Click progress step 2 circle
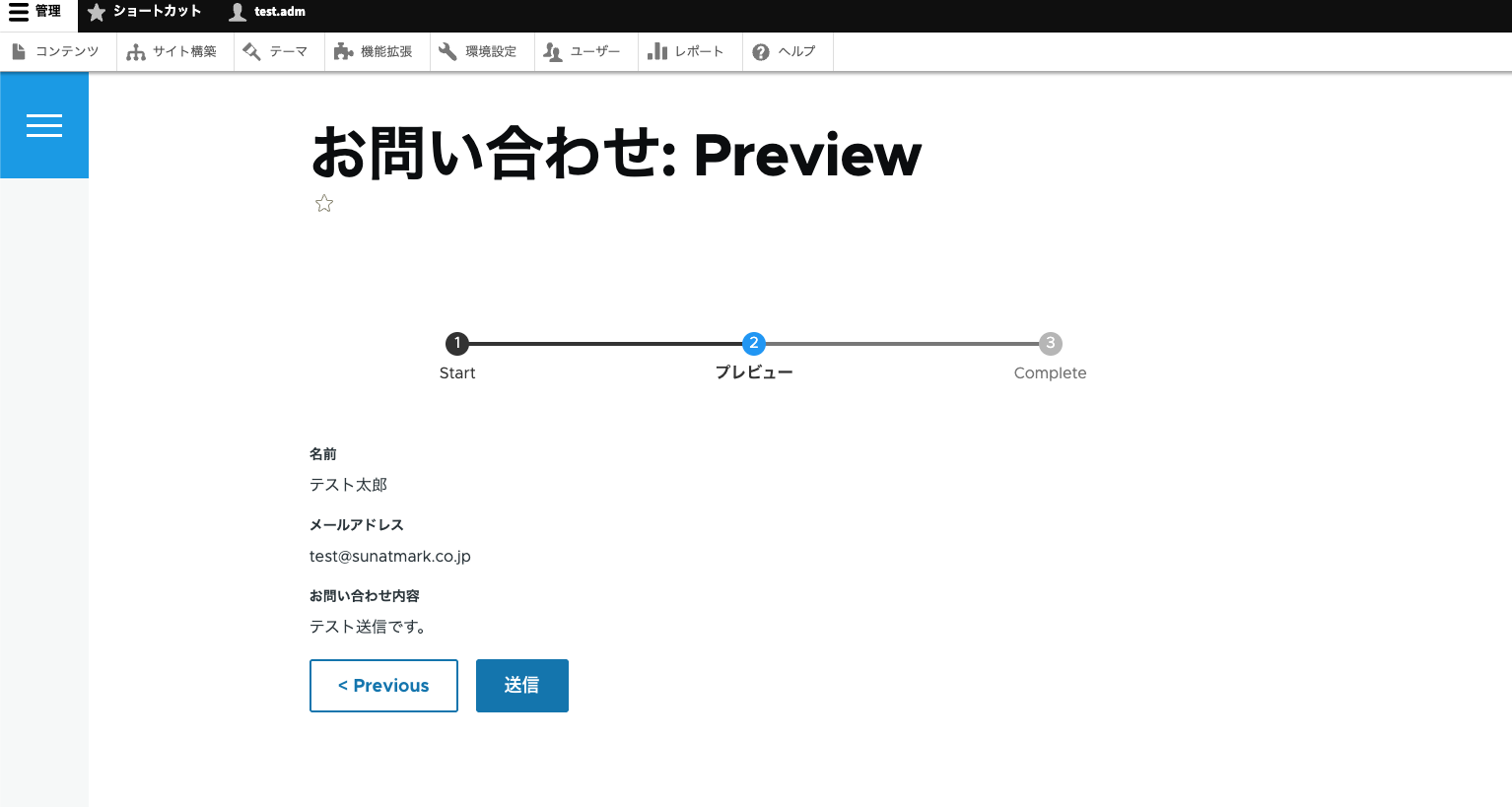This screenshot has width=1512, height=807. 754,344
